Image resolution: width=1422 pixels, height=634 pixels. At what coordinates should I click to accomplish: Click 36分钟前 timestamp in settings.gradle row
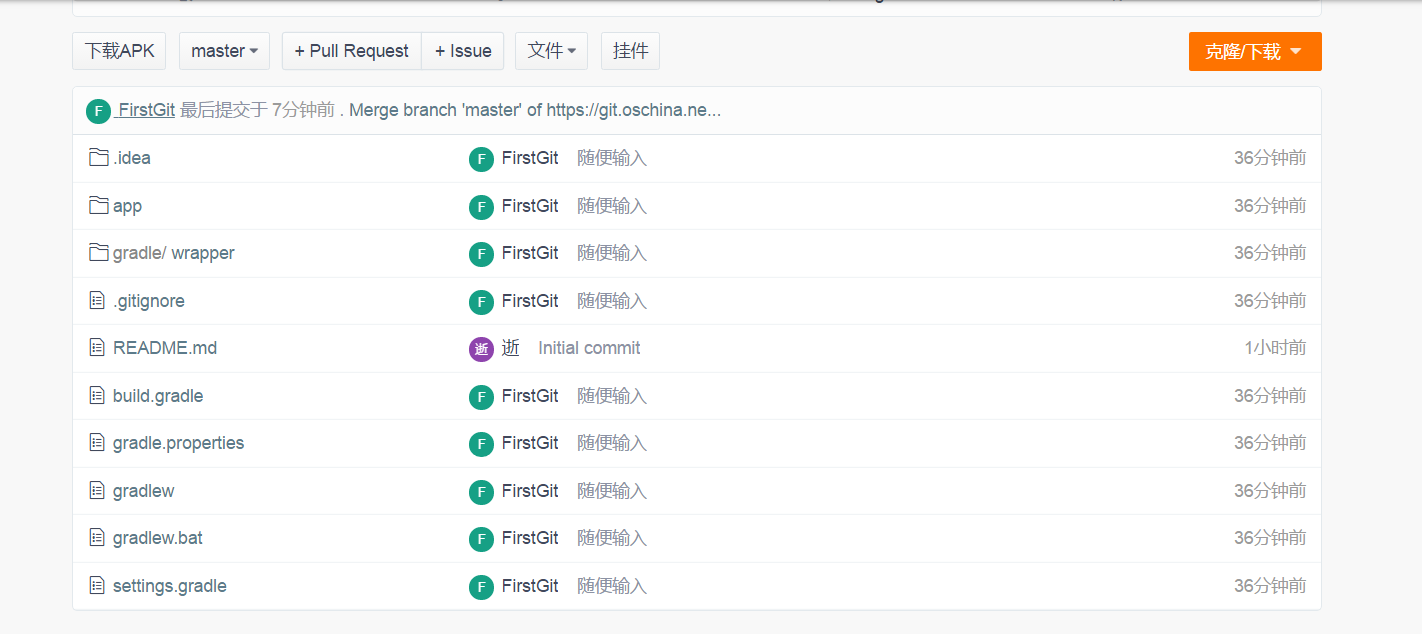click(x=1270, y=586)
